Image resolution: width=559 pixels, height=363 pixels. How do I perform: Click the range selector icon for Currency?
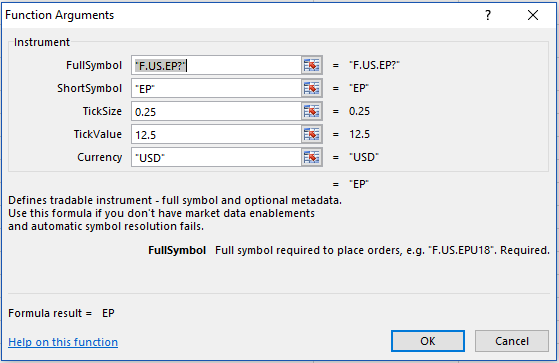coord(312,157)
